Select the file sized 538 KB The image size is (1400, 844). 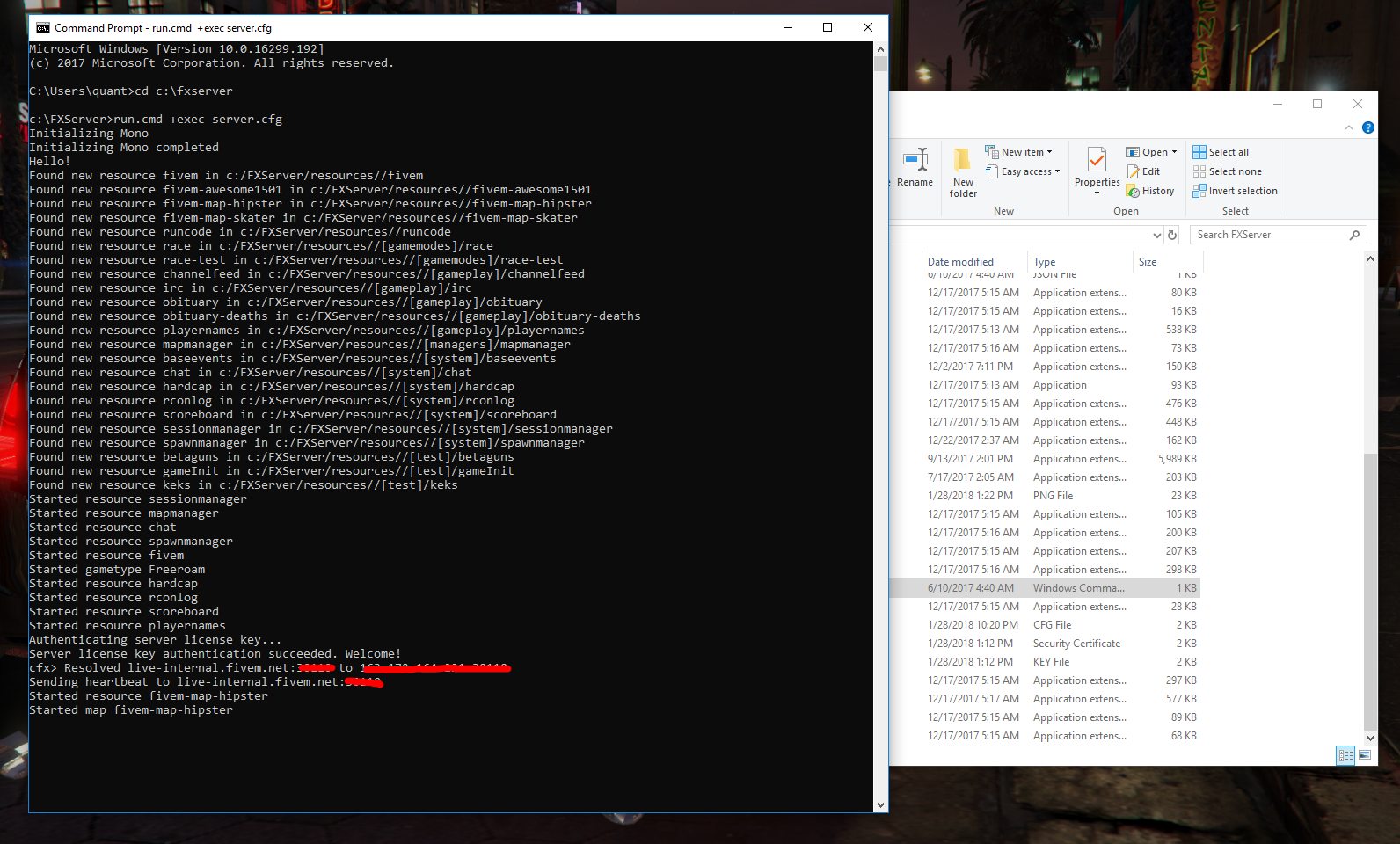point(1046,330)
